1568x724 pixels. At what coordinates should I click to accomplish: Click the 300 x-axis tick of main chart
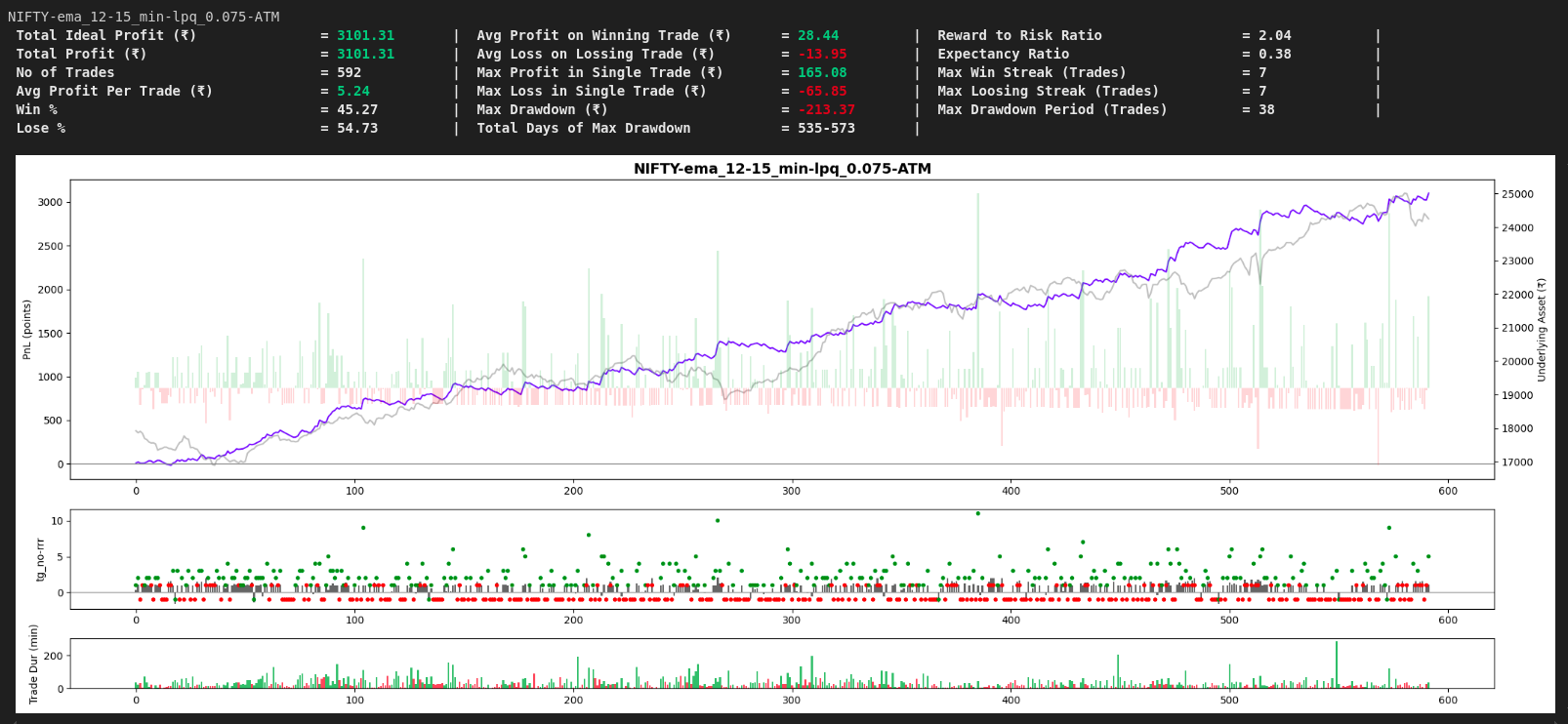(x=792, y=491)
